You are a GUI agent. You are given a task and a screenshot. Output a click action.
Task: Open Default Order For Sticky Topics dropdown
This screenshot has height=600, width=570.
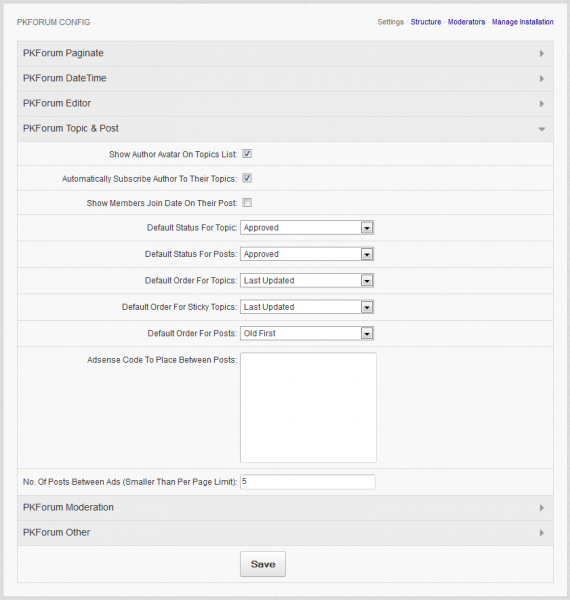tap(307, 307)
